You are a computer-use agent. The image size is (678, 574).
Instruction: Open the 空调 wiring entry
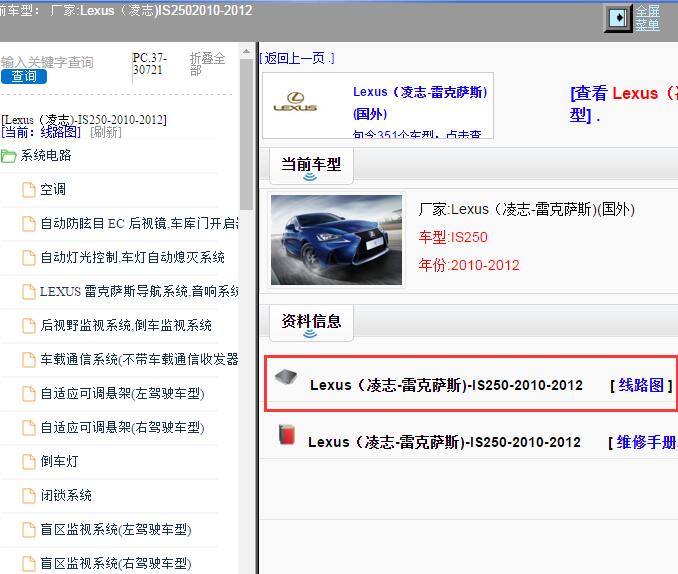click(x=53, y=189)
